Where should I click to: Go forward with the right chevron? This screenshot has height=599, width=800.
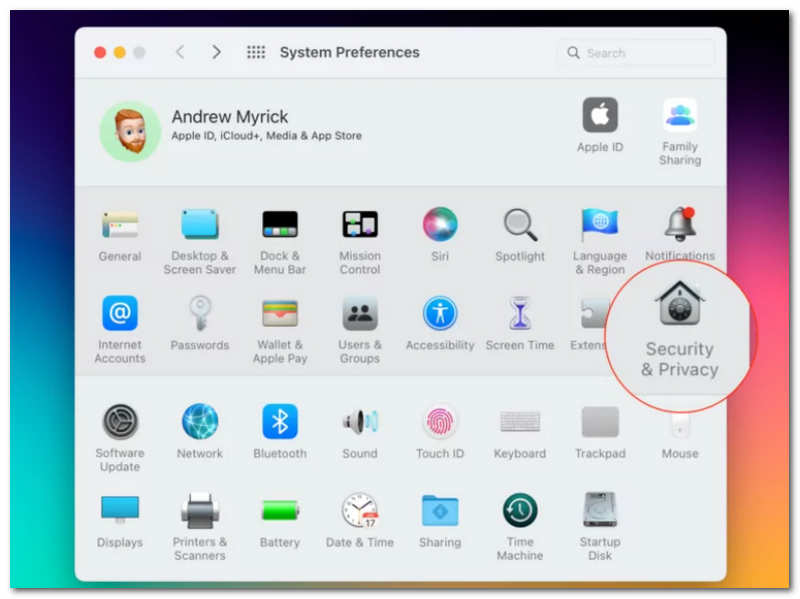point(216,52)
